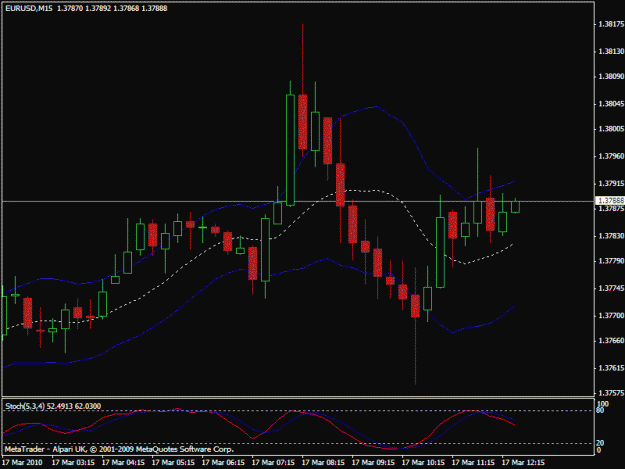Select the last green candle at current price
The width and height of the screenshot is (625, 469).
[x=515, y=207]
